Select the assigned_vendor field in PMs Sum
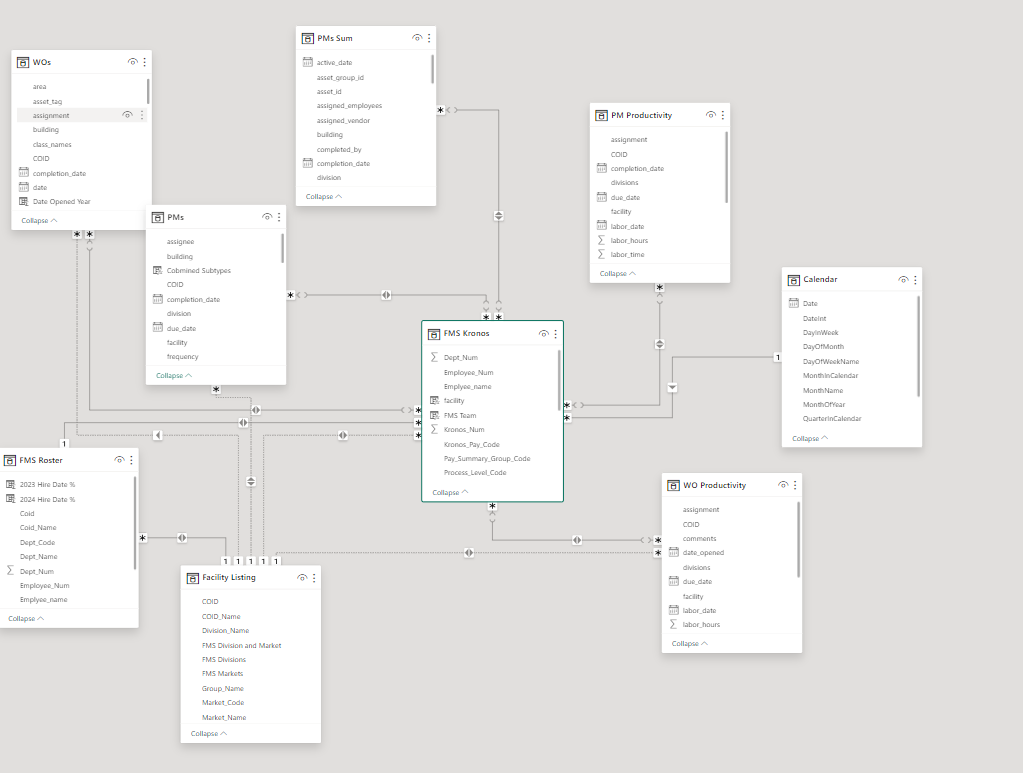This screenshot has height=773, width=1023. [343, 121]
